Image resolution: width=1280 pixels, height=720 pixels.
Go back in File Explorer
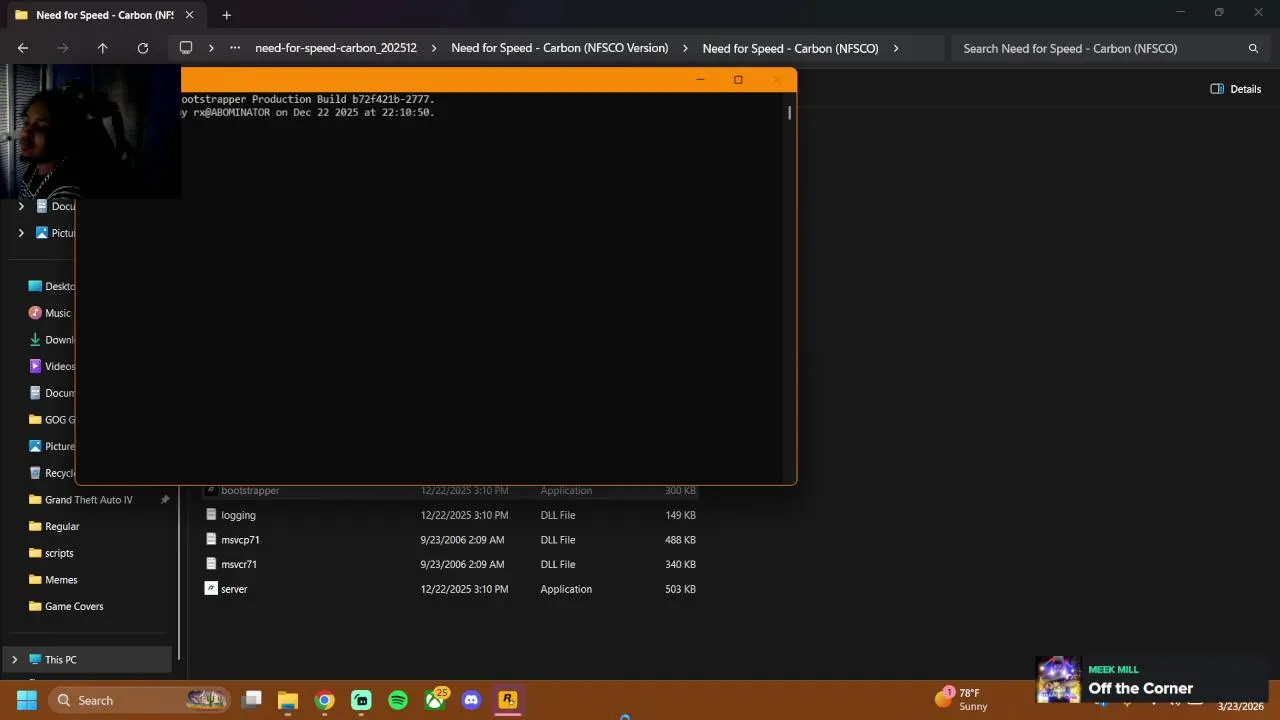point(23,48)
